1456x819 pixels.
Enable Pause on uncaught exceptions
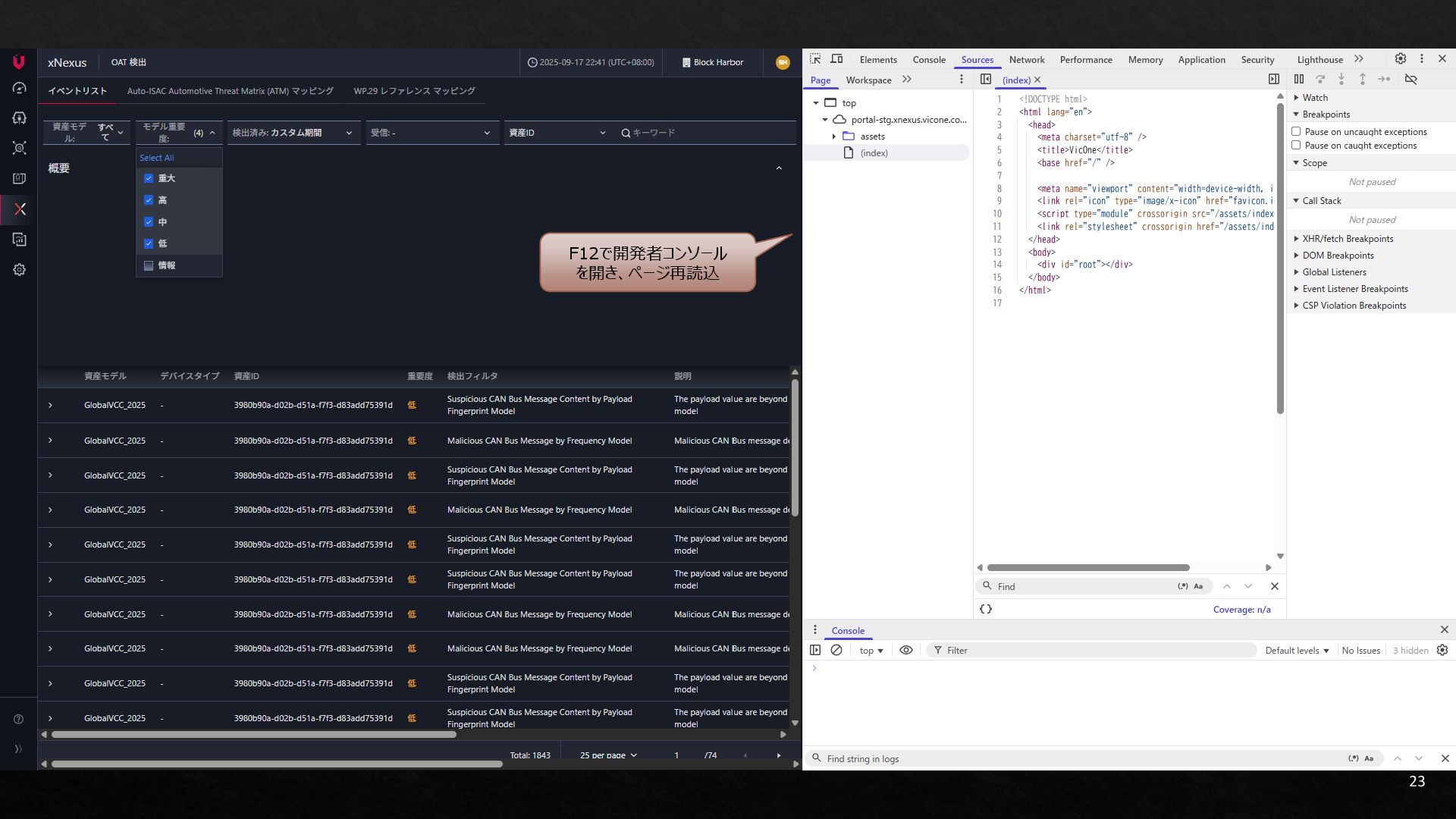tap(1296, 132)
